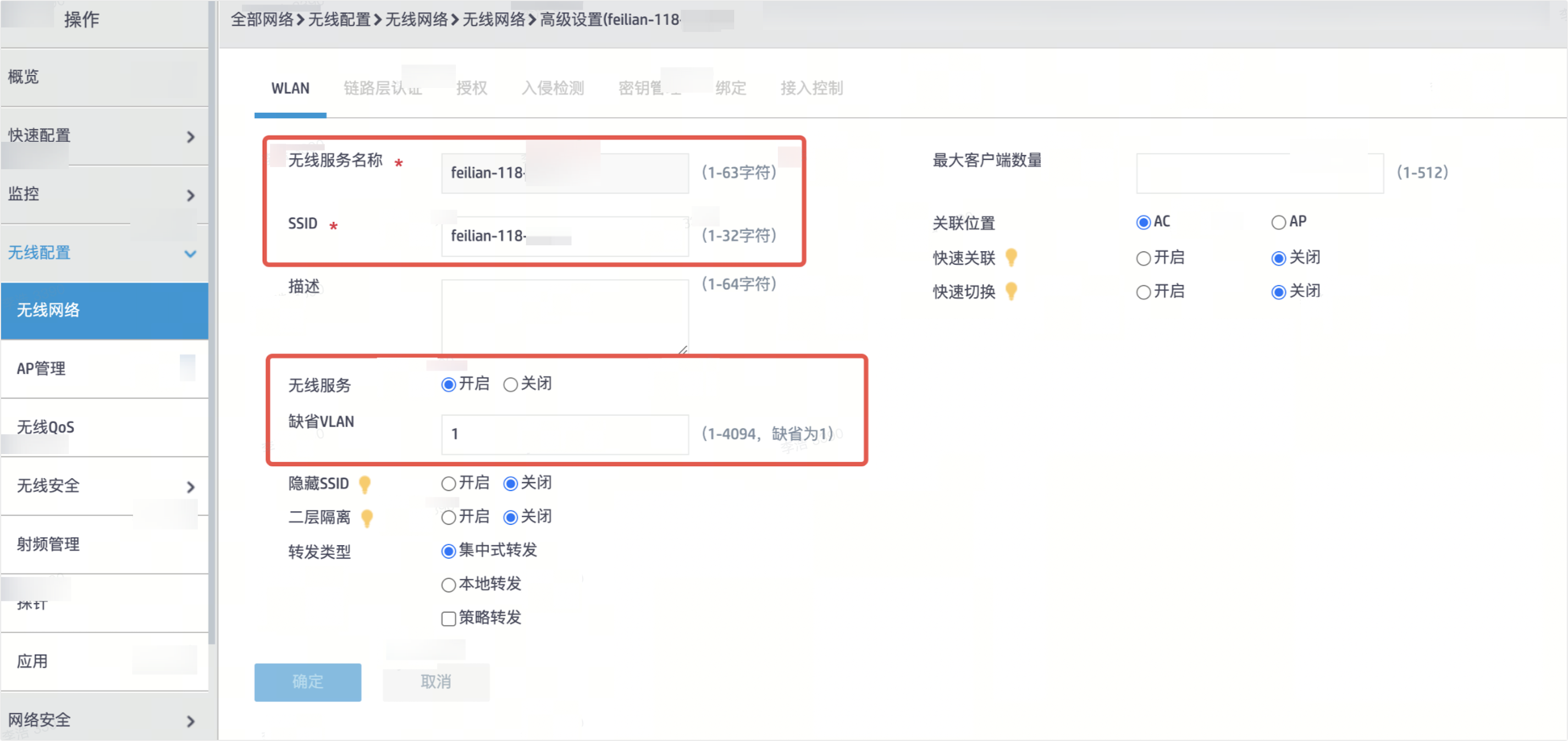
Task: Tick the 策略转发 checkbox
Action: pyautogui.click(x=449, y=620)
